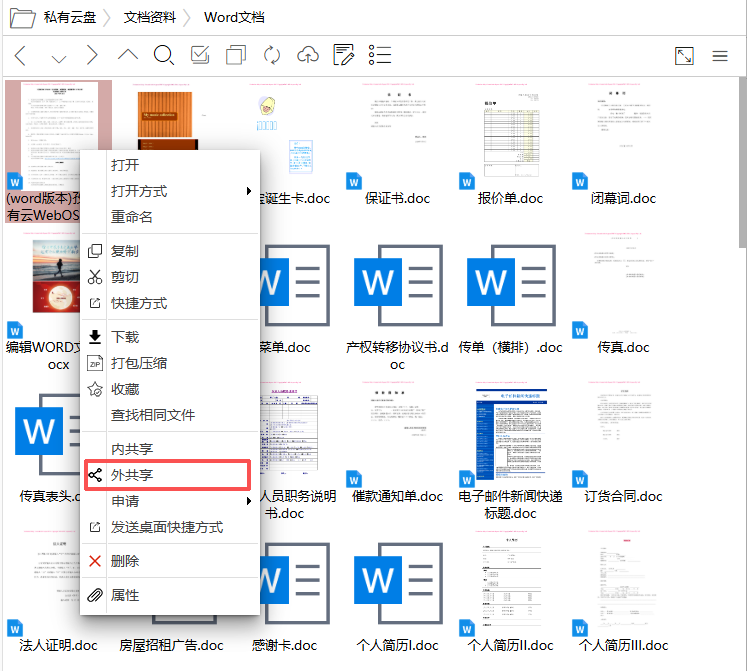Expand the navigation history dropdown arrow
This screenshot has width=747, height=671.
[x=58, y=57]
